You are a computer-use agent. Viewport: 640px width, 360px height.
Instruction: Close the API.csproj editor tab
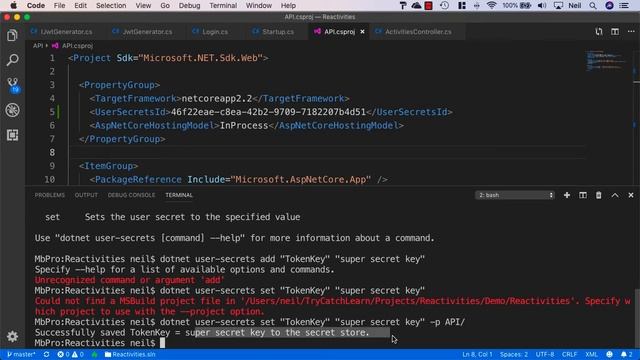(x=362, y=31)
